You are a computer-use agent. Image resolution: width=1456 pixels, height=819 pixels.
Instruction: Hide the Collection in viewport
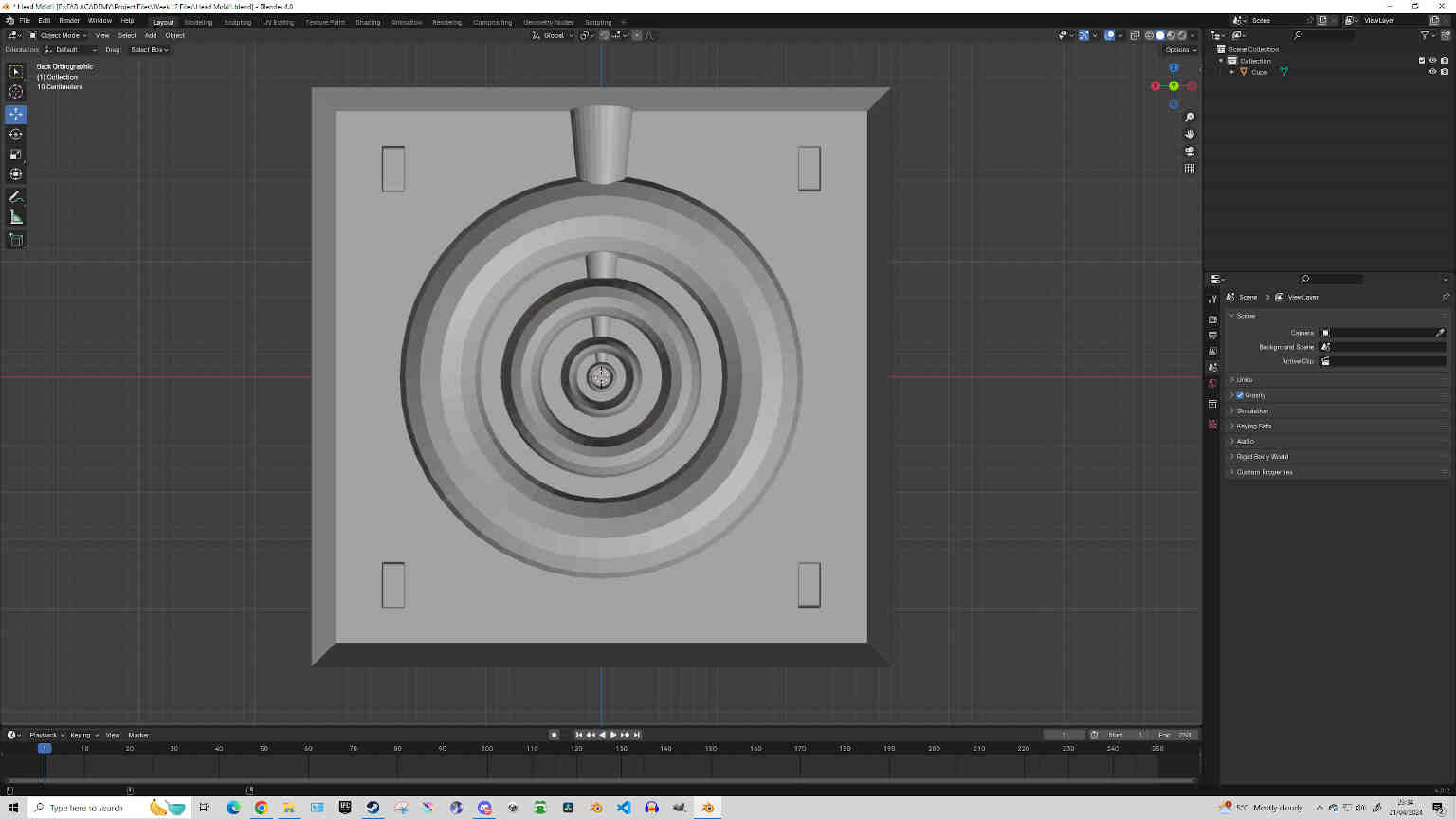[1432, 61]
